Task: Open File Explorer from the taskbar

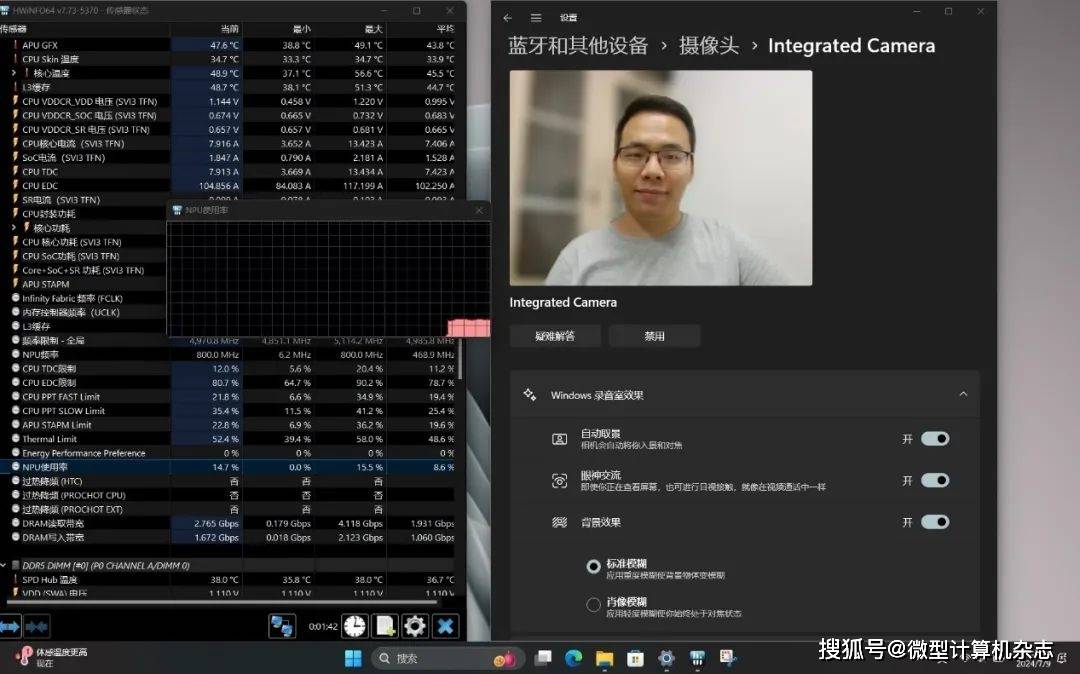Action: (604, 658)
